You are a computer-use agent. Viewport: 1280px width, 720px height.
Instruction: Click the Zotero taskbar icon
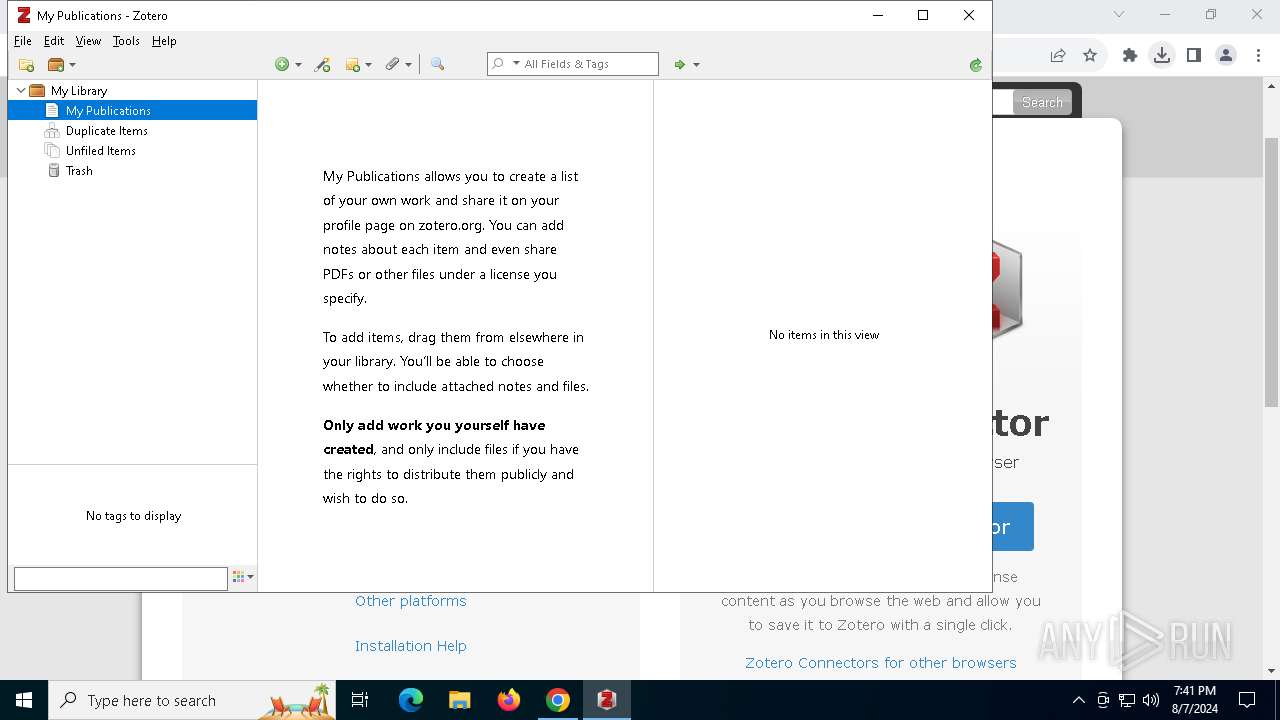tap(607, 700)
